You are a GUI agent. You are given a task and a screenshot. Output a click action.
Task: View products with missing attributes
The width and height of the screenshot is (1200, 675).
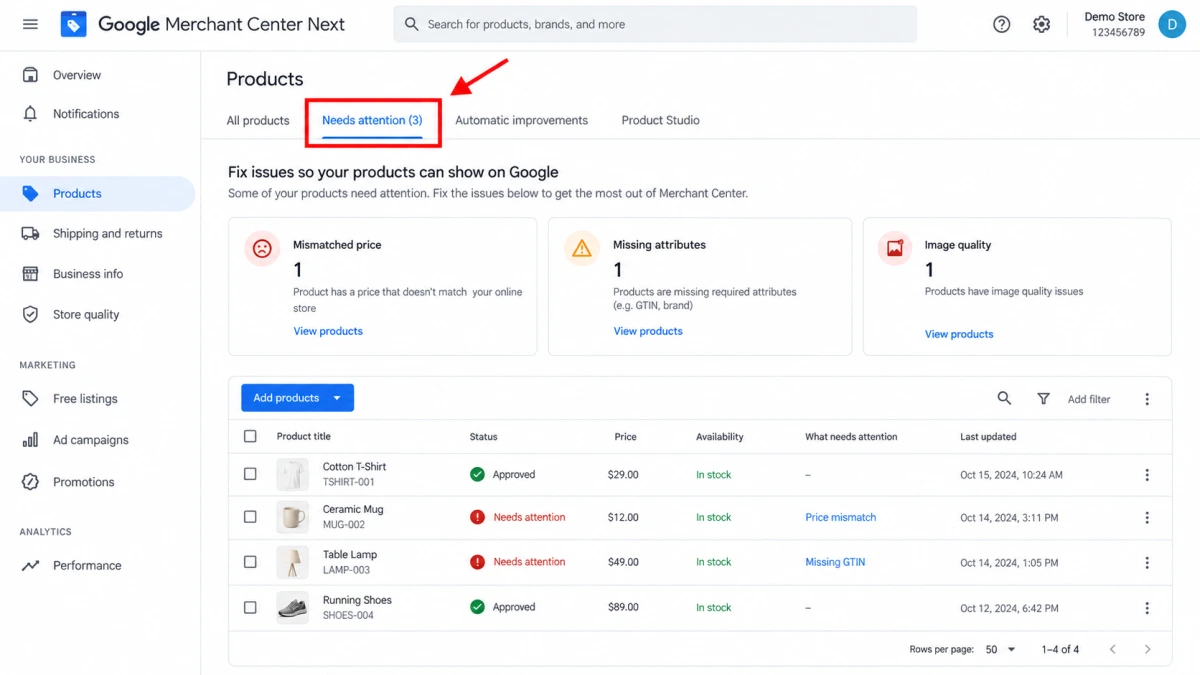click(648, 331)
